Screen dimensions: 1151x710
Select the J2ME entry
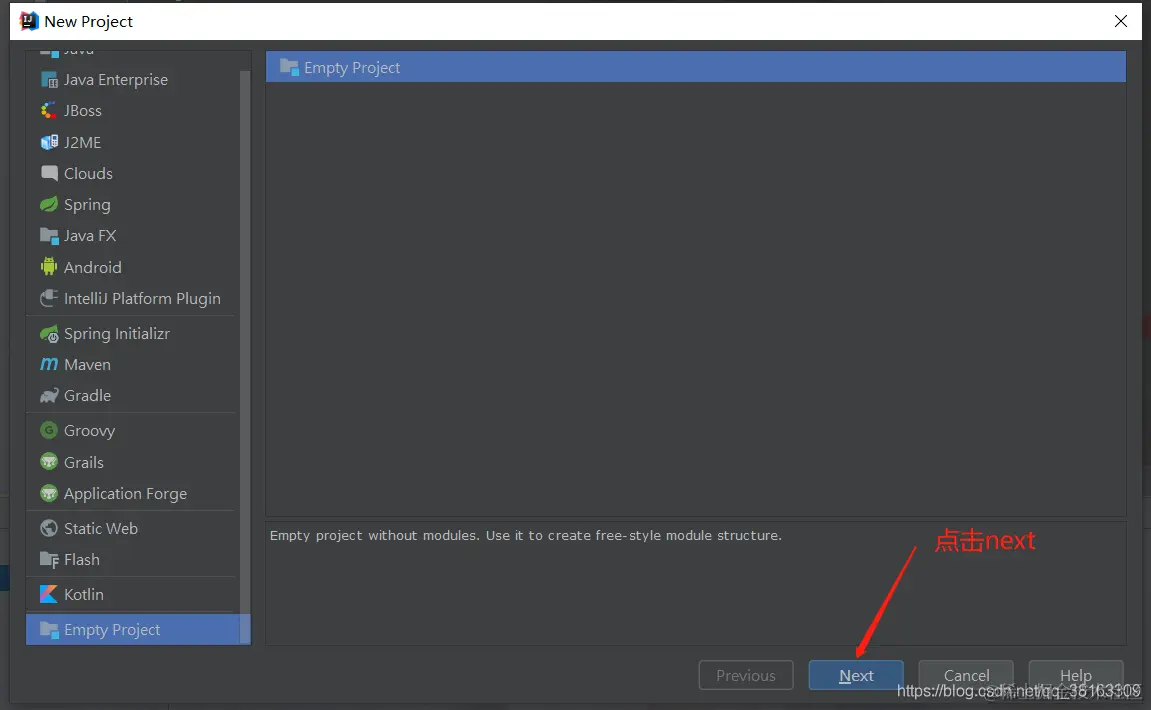(132, 142)
